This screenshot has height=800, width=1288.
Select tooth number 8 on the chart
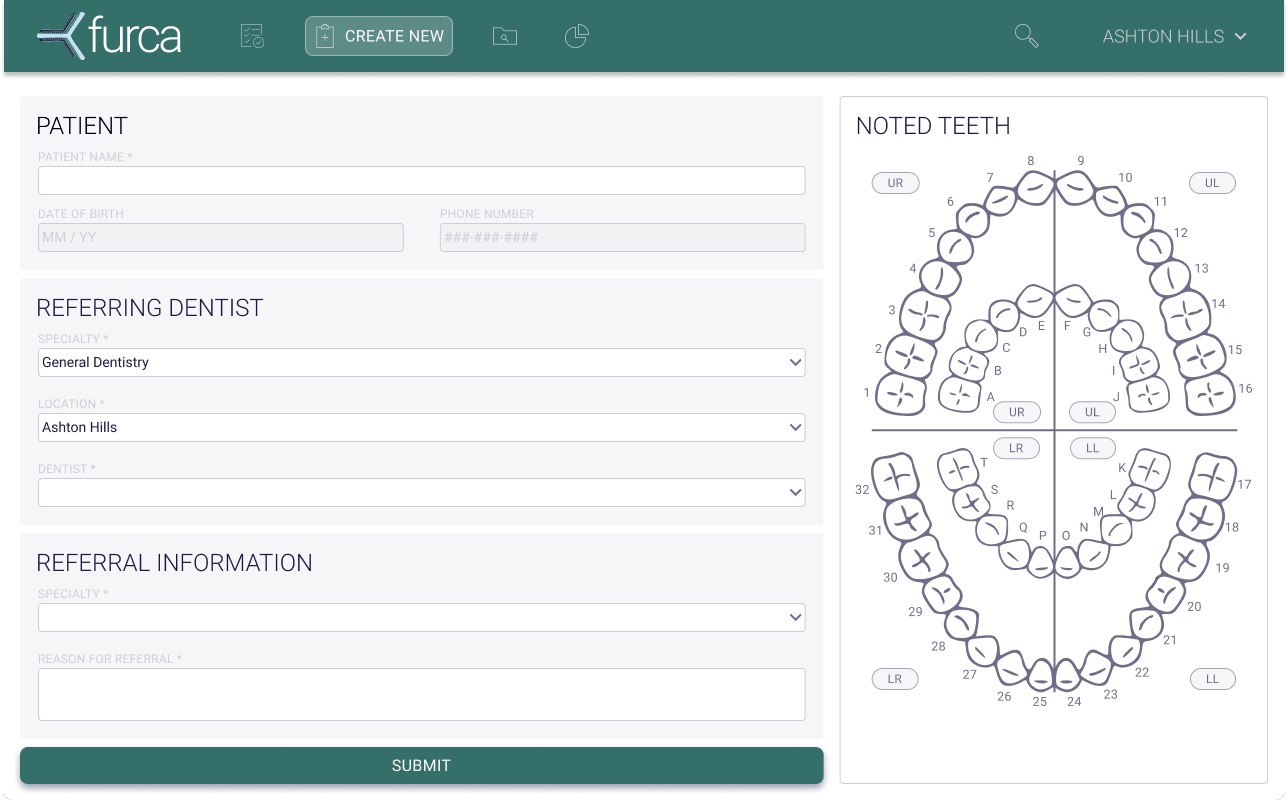point(1035,188)
